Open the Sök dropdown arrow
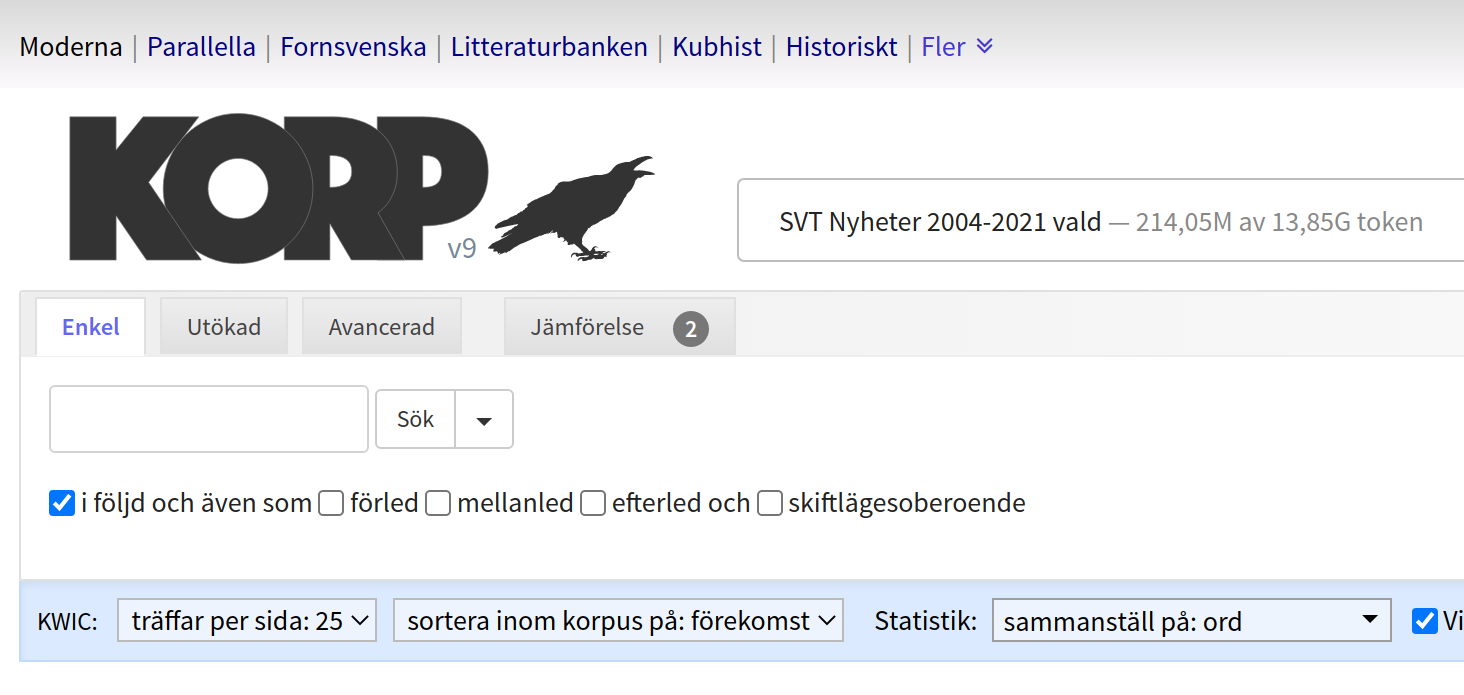Viewport: 1464px width, 695px height. (484, 419)
